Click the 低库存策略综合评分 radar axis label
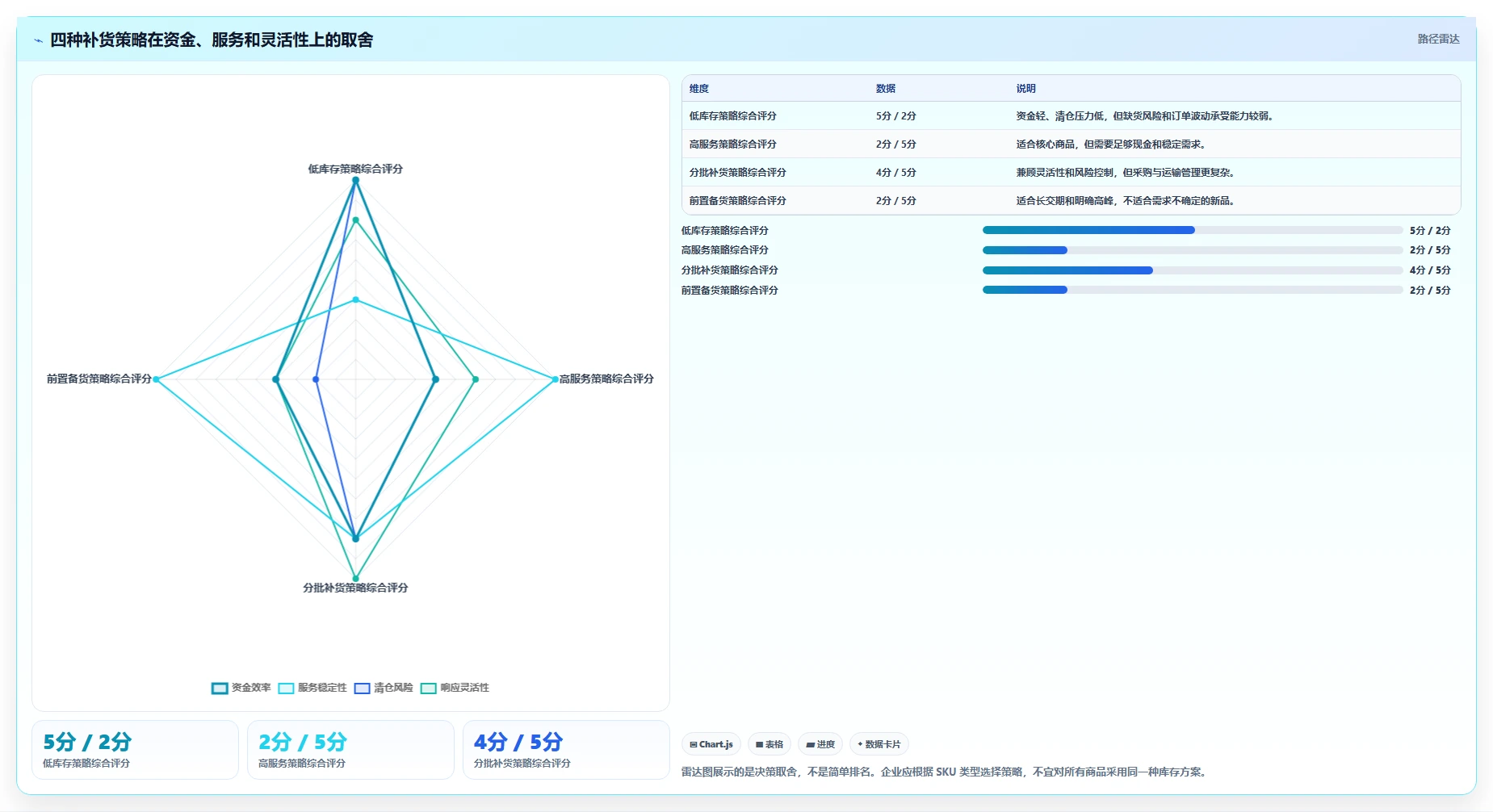1493x812 pixels. (x=355, y=169)
